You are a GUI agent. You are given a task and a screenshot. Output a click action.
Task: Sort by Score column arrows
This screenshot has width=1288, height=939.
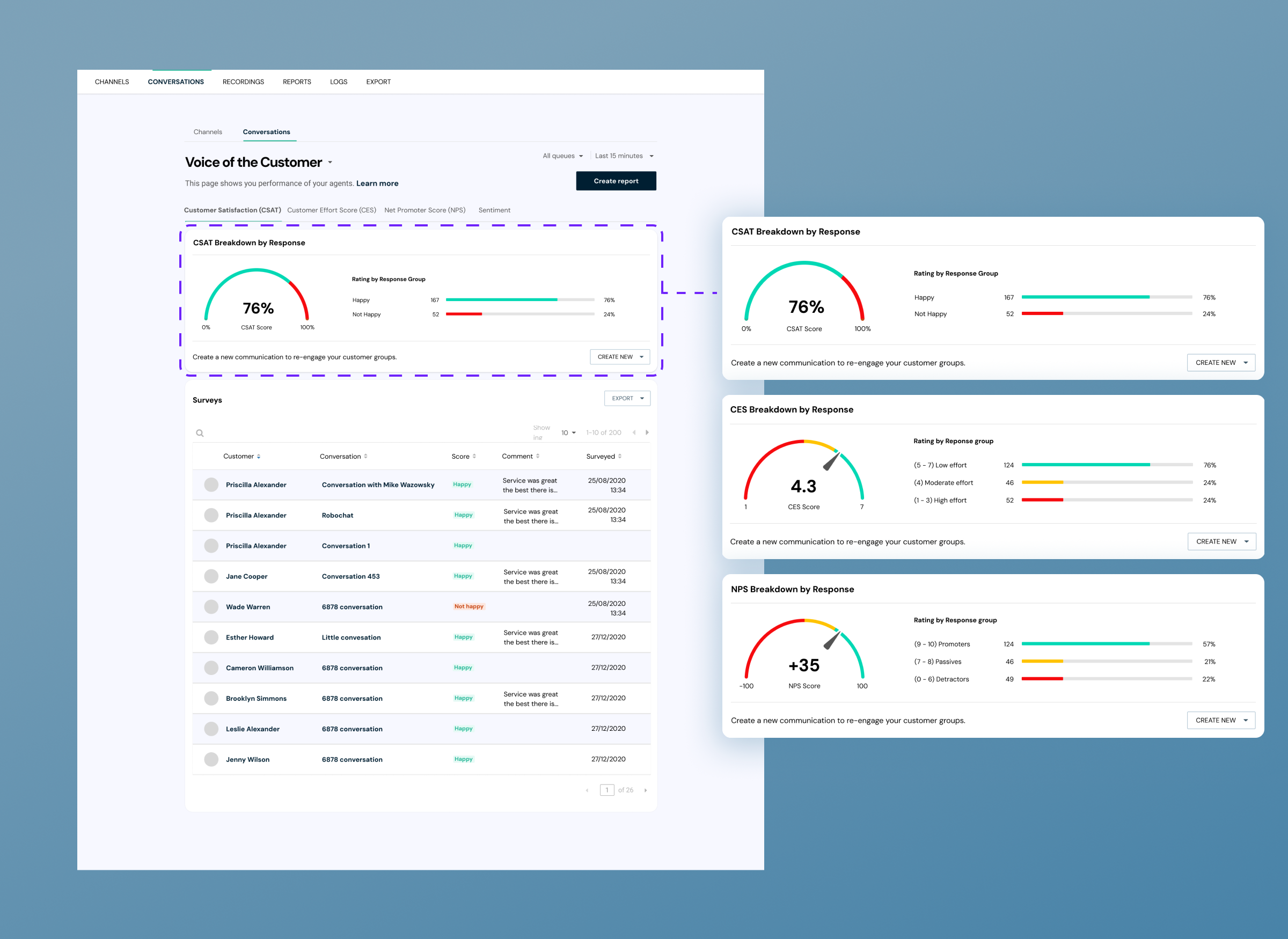[474, 457]
